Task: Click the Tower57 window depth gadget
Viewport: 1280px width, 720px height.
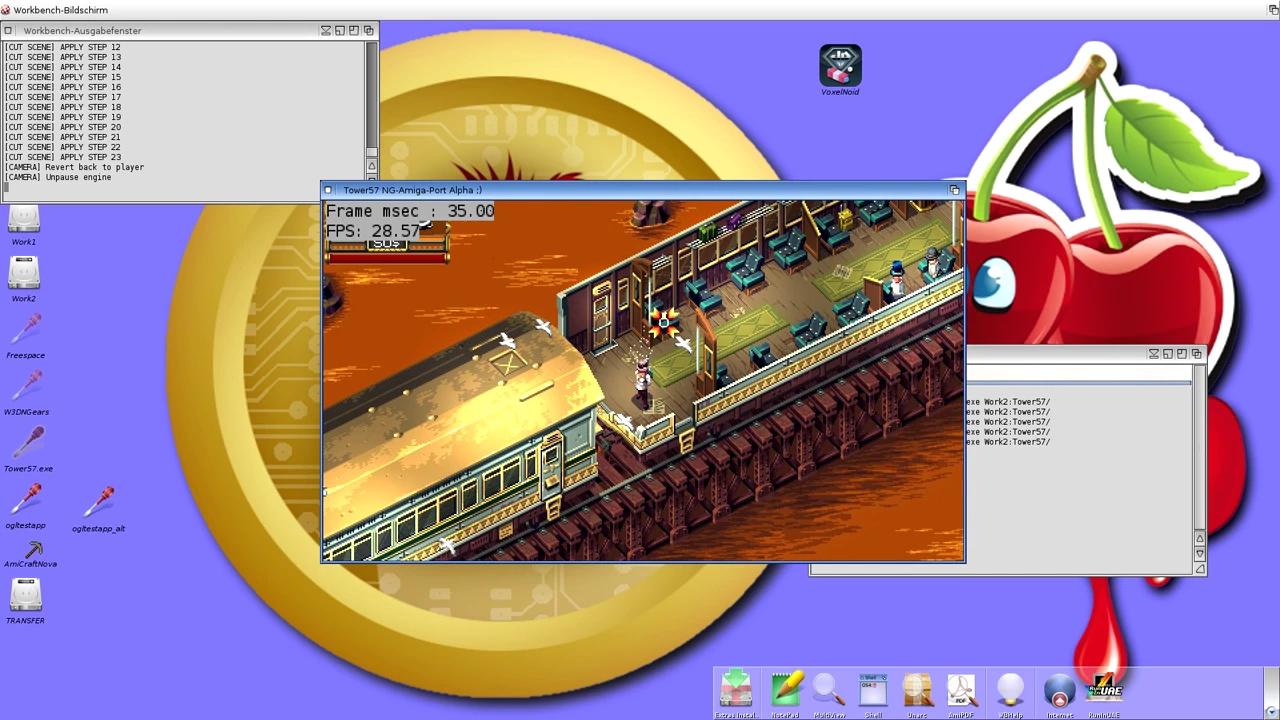Action: [955, 190]
